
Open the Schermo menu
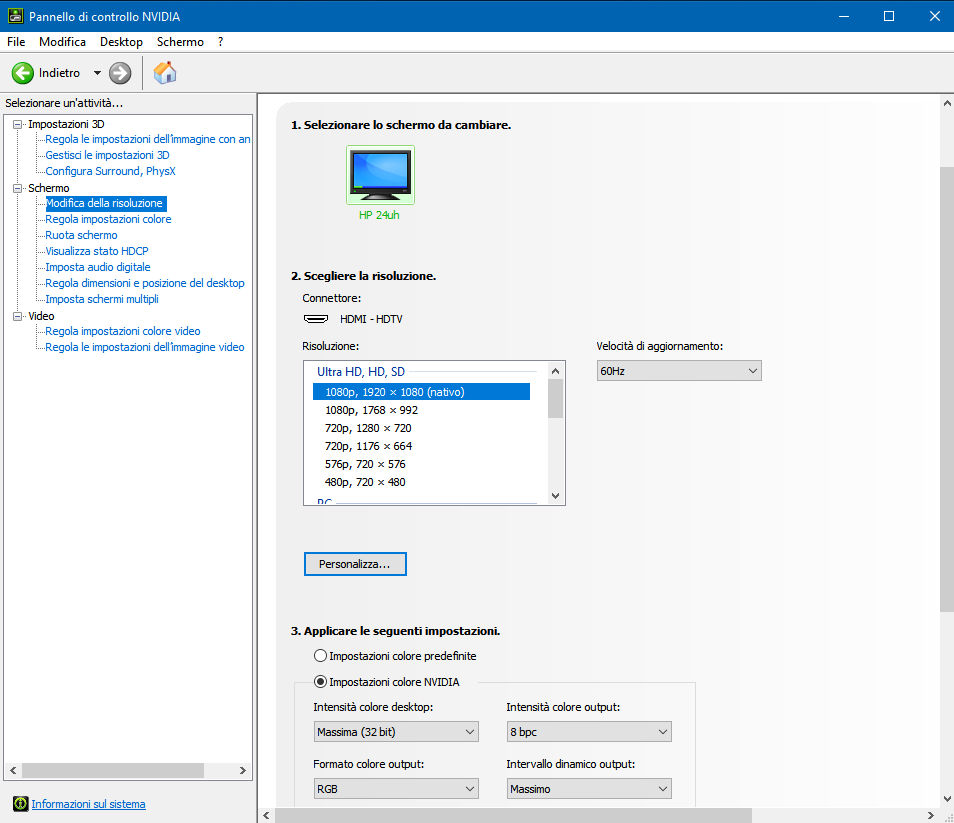180,42
